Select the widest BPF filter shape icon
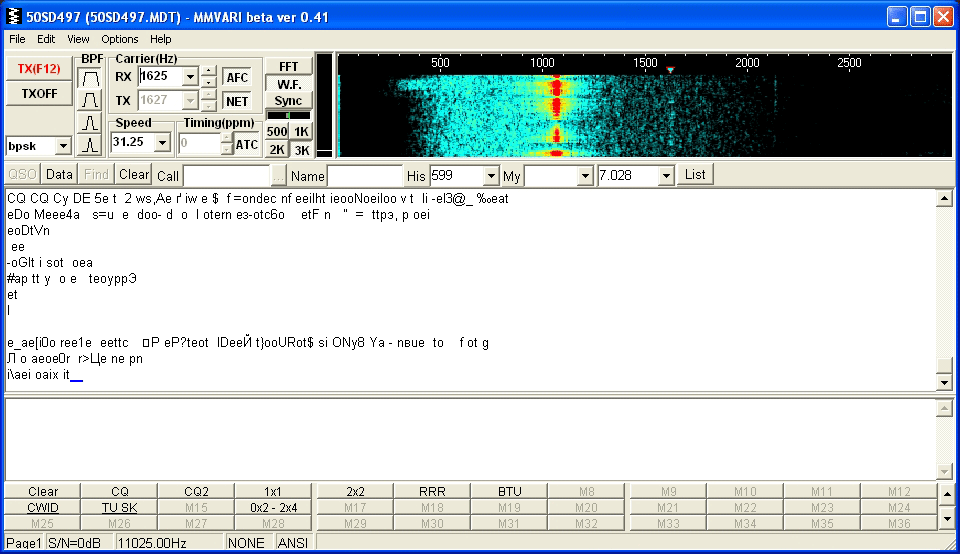Screen dimensions: 960x554 click(x=90, y=78)
